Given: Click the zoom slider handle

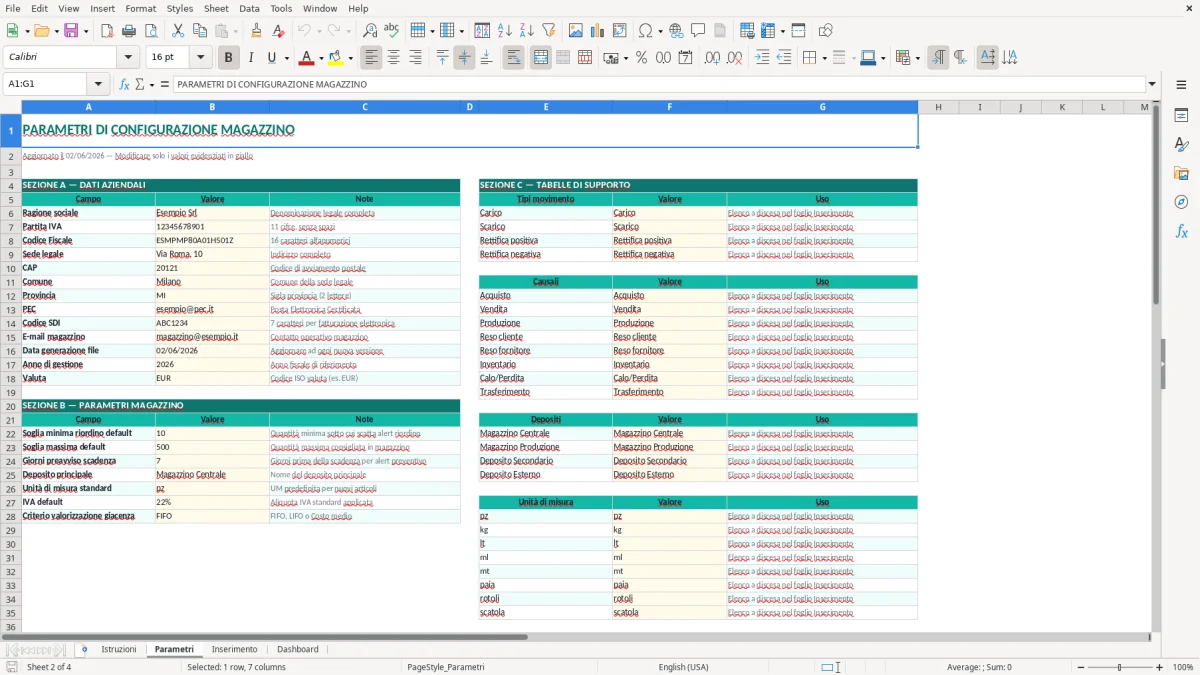Looking at the screenshot, I should point(1119,667).
